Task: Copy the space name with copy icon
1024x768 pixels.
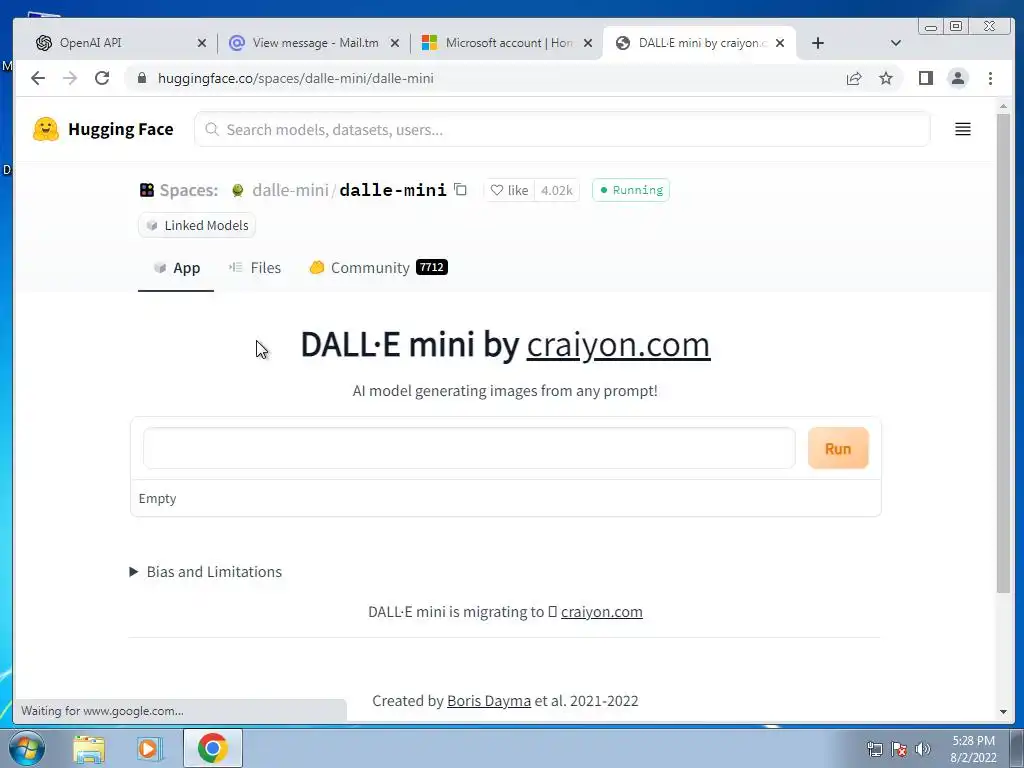Action: [460, 189]
